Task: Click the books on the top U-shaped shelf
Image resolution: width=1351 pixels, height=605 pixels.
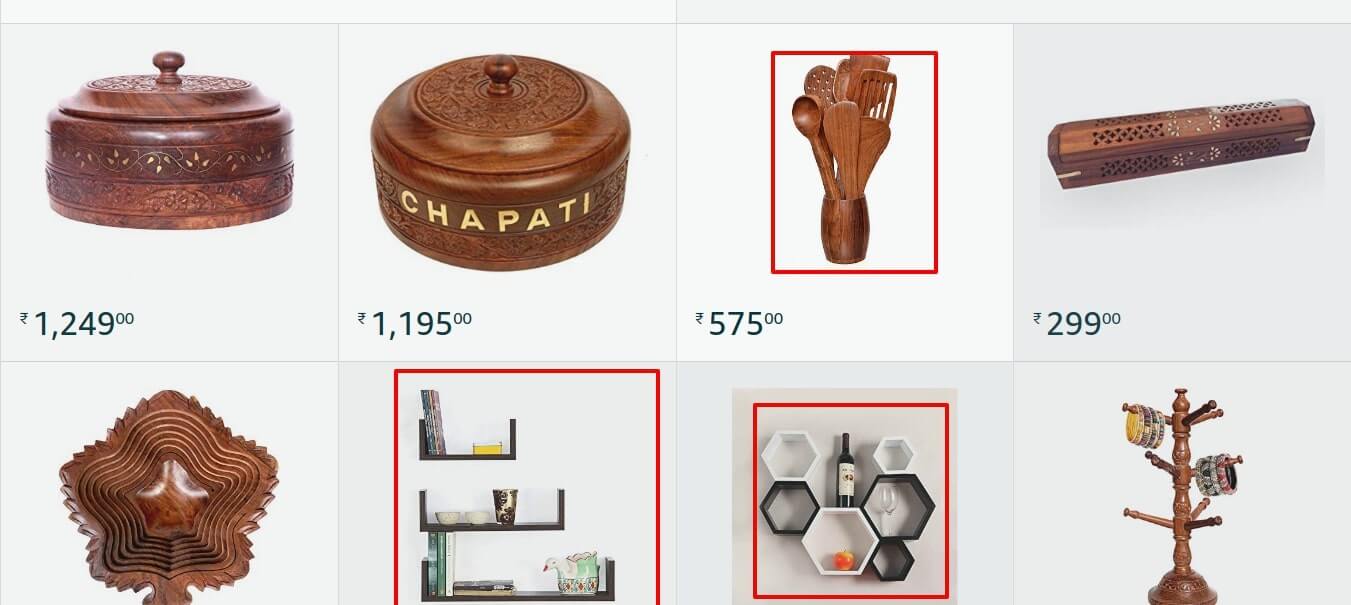Action: [x=433, y=421]
